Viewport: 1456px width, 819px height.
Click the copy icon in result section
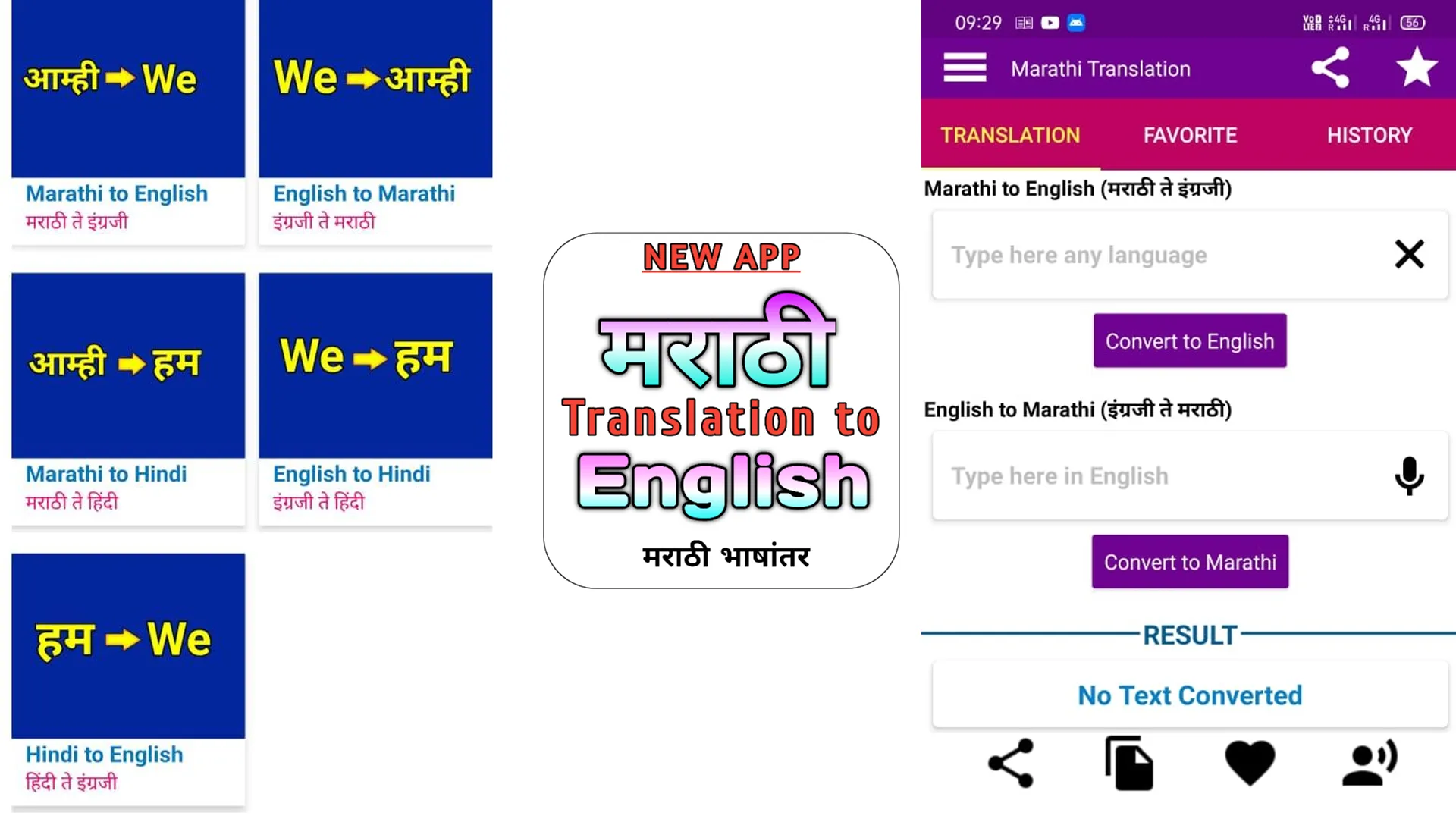point(1129,762)
